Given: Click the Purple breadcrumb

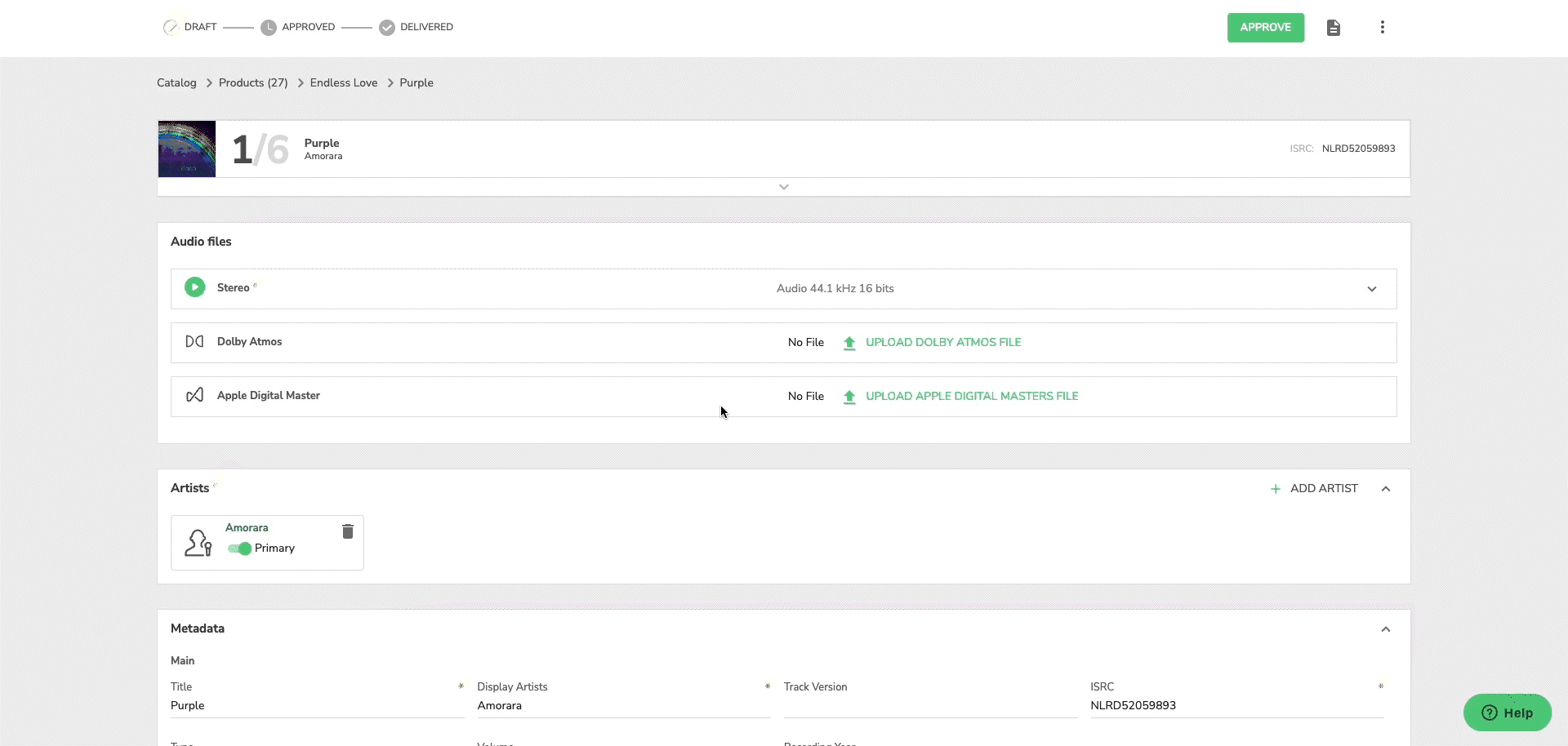Looking at the screenshot, I should click(416, 82).
